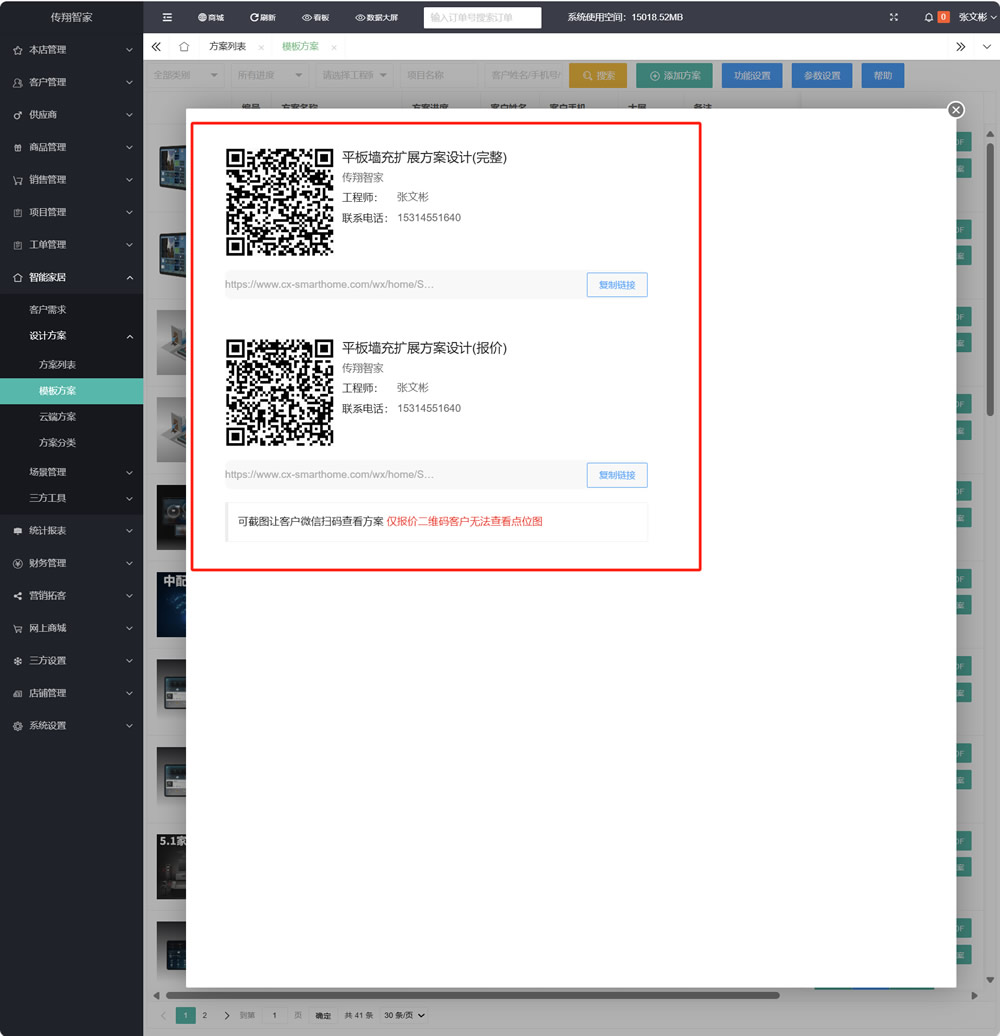Collapse the 设计方案 submenu chevron
This screenshot has height=1036, width=1000.
point(129,336)
